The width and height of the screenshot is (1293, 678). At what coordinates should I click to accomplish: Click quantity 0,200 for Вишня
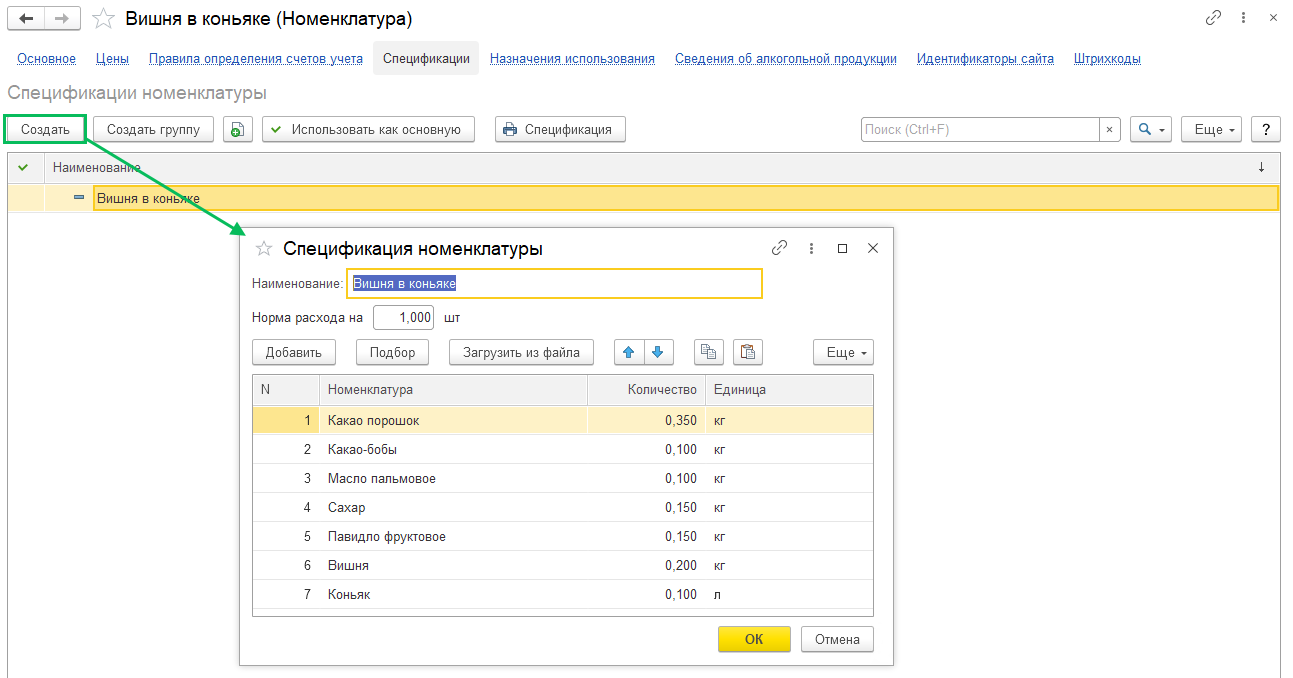coord(680,565)
